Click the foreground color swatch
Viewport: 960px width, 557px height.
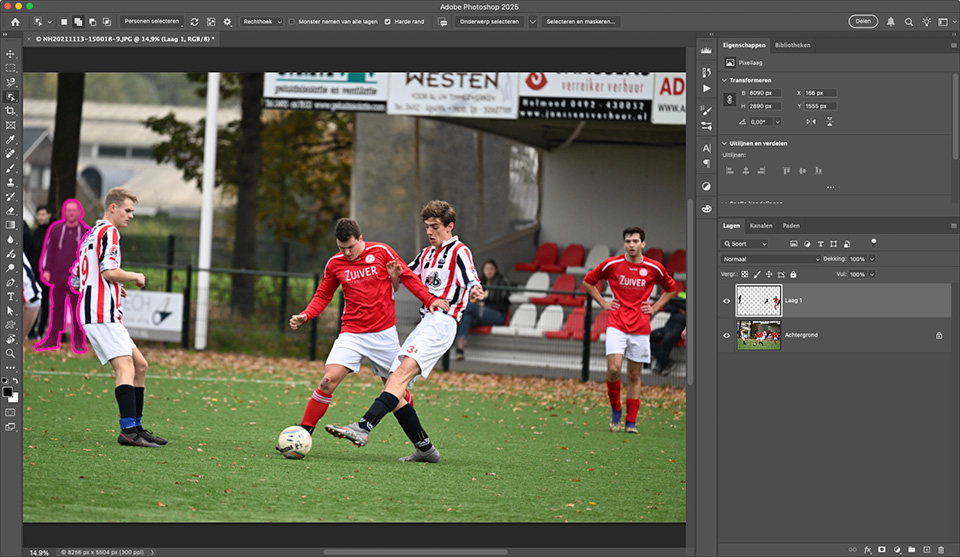pos(9,391)
